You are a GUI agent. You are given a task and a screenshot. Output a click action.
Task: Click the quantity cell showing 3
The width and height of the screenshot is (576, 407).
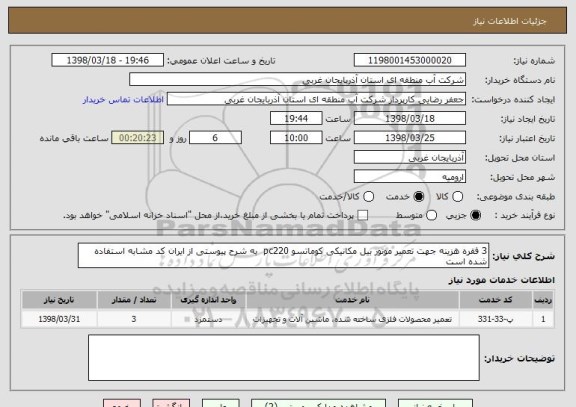[x=134, y=319]
